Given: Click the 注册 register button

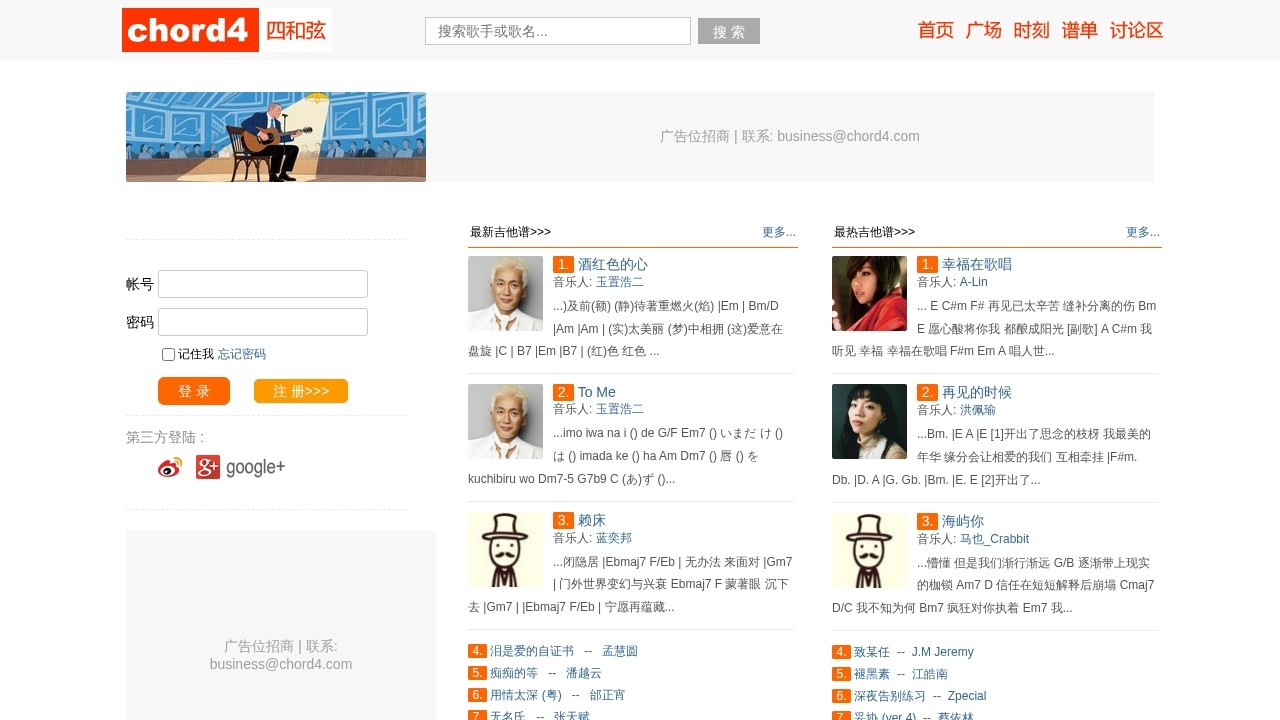Looking at the screenshot, I should [300, 391].
